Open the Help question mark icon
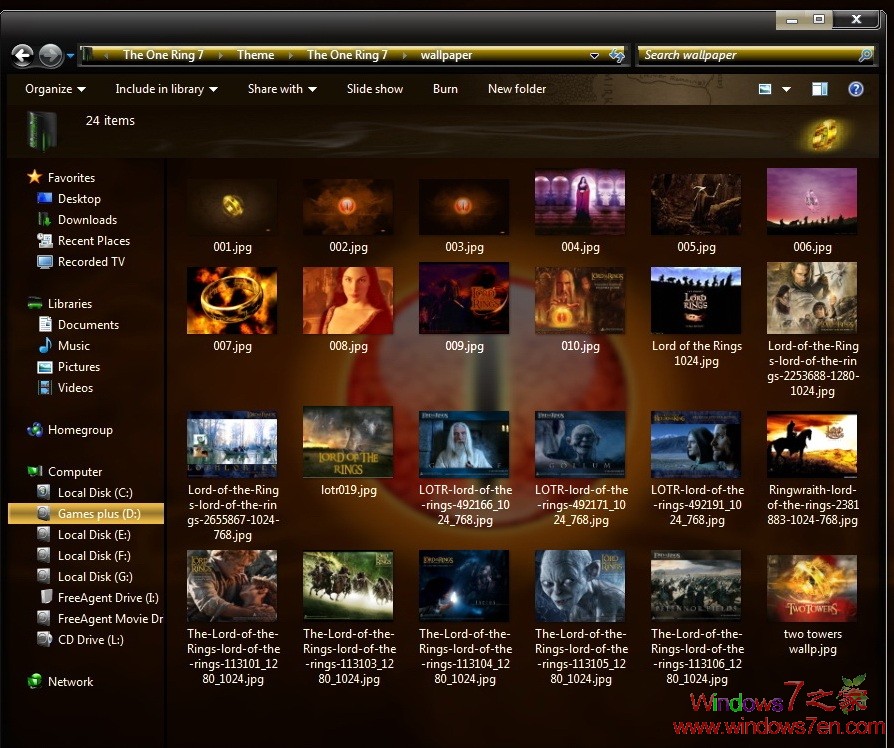 [856, 89]
